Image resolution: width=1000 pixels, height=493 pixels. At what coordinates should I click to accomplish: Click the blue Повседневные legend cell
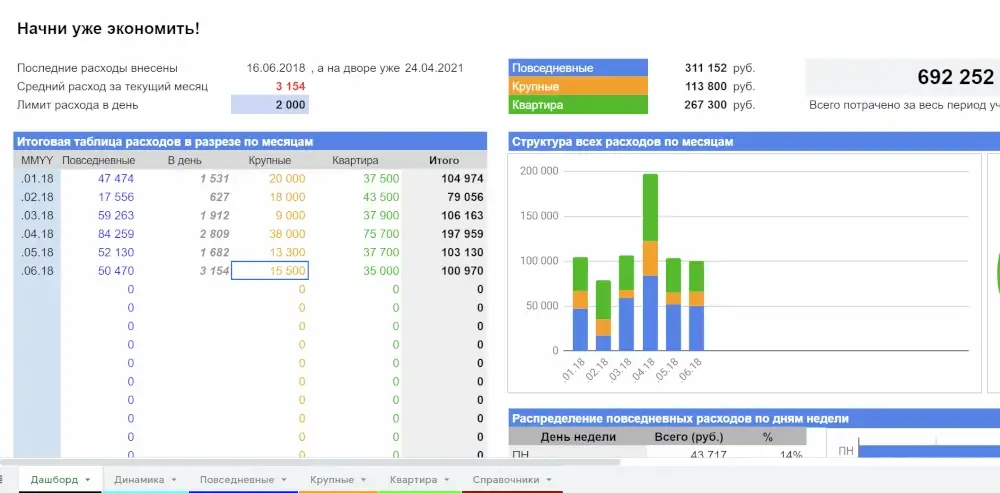(578, 68)
